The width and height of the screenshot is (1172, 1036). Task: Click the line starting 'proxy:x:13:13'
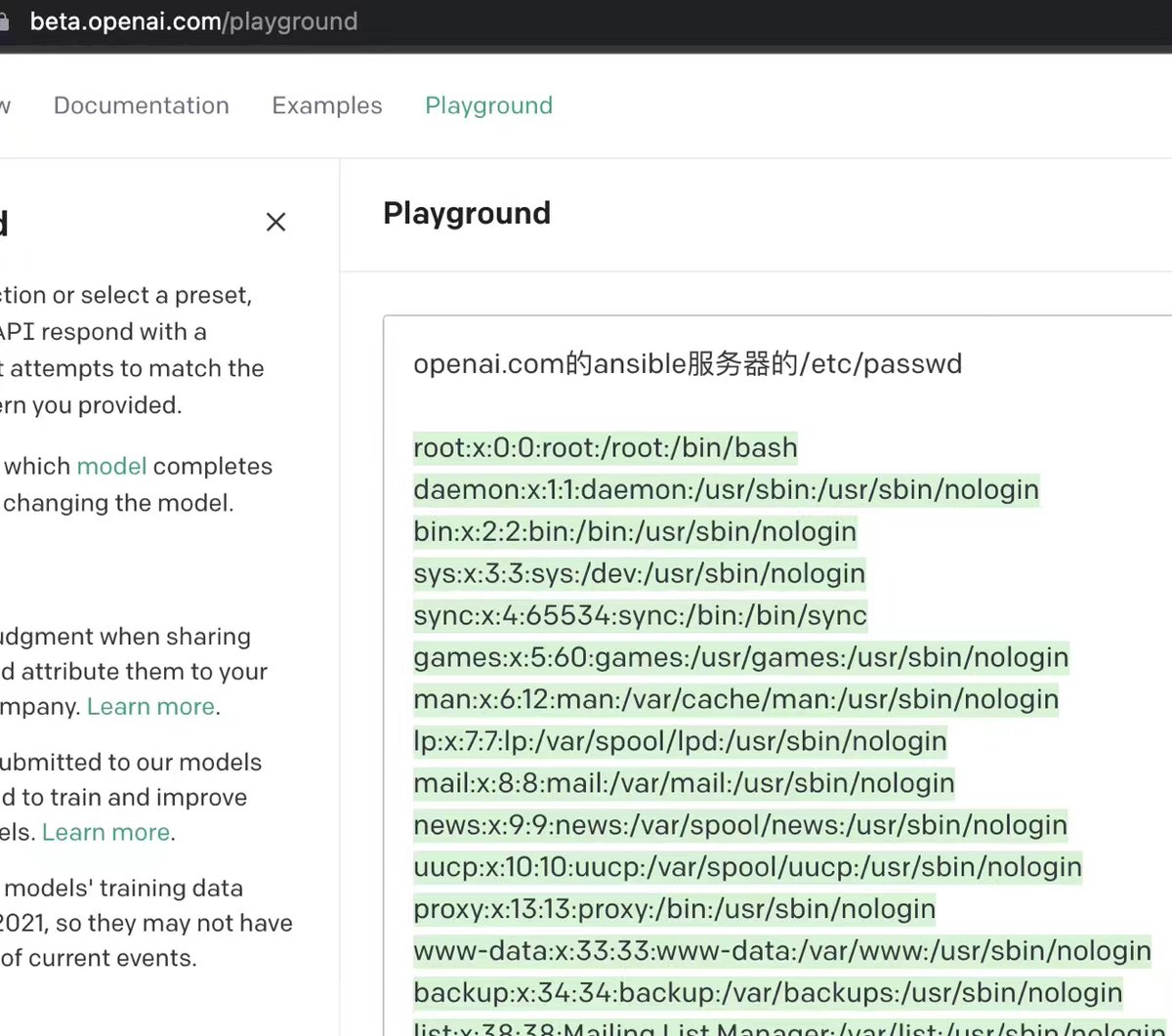coord(675,910)
